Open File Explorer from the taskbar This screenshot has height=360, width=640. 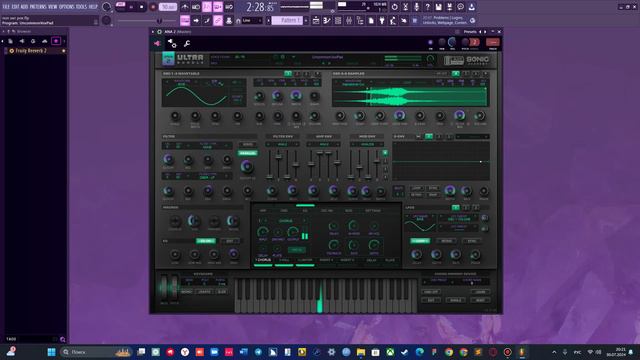(361, 352)
